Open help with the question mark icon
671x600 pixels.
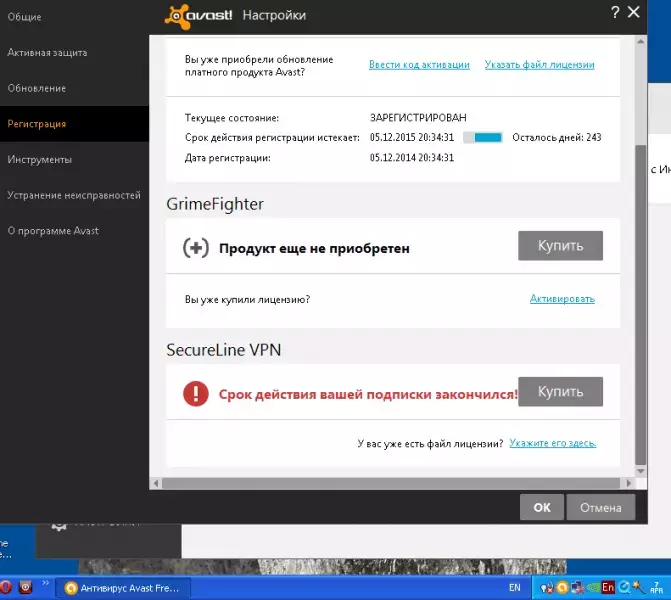(x=615, y=12)
